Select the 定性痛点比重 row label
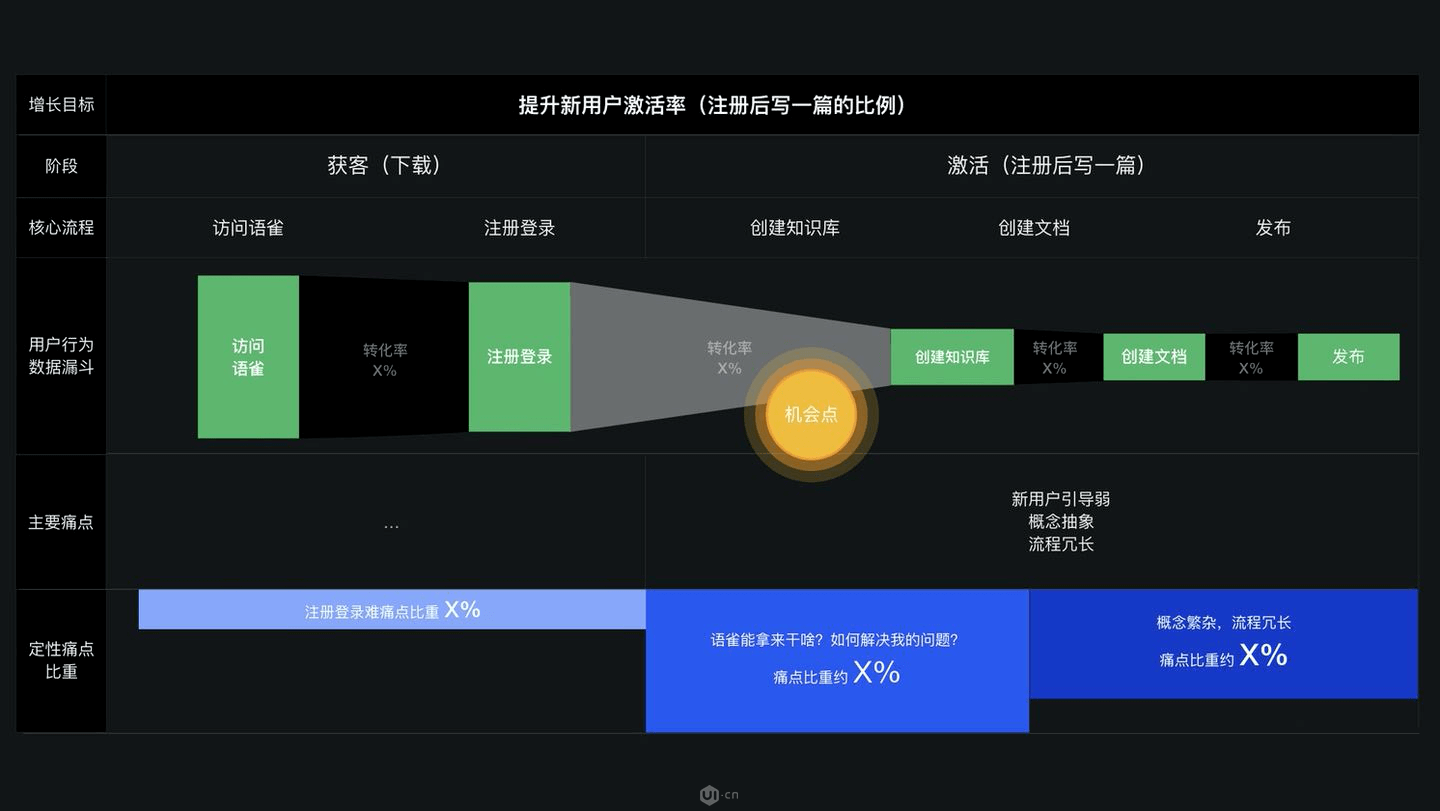Viewport: 1440px width, 811px height. (x=62, y=660)
